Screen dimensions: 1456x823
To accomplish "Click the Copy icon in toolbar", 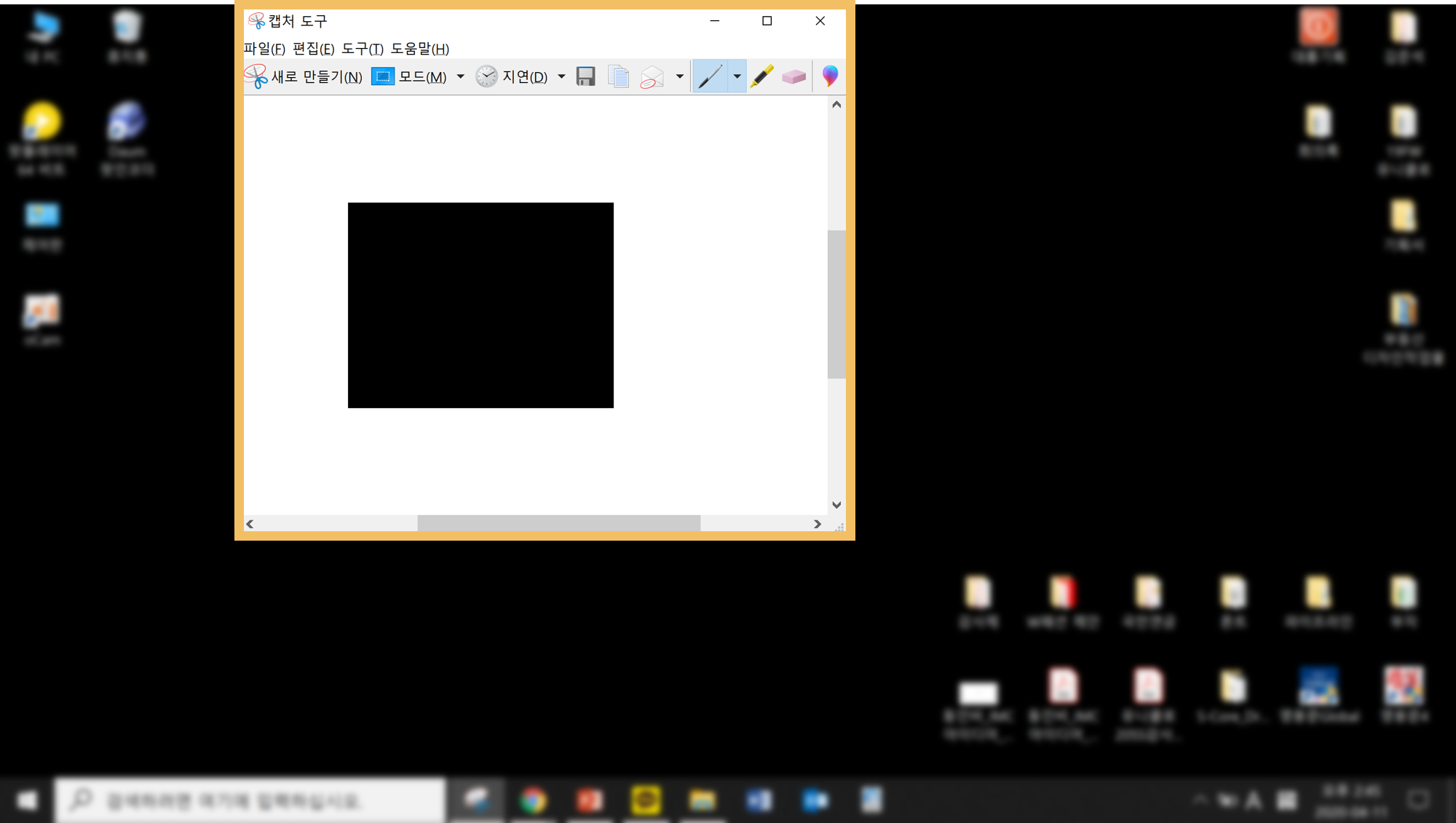I will [618, 76].
